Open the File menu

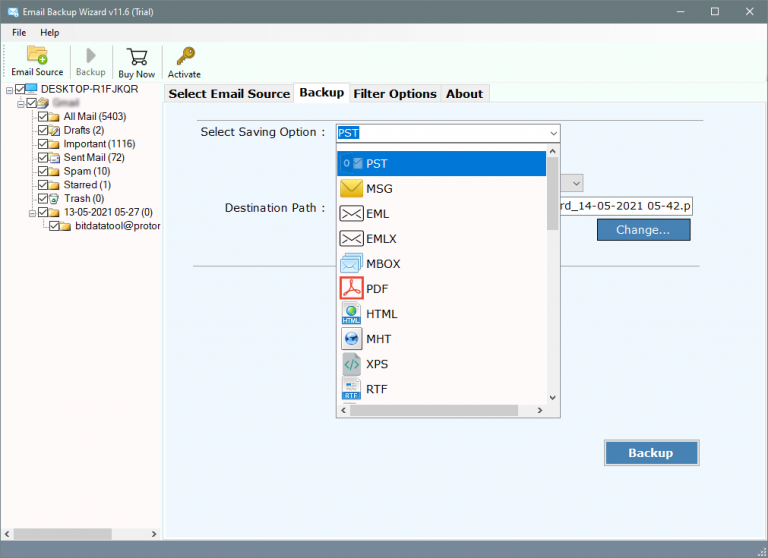coord(19,33)
